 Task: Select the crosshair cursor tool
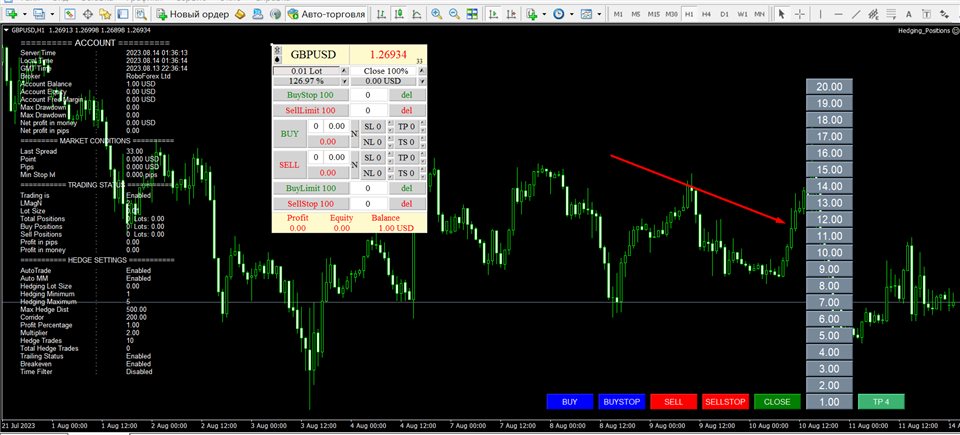[800, 13]
